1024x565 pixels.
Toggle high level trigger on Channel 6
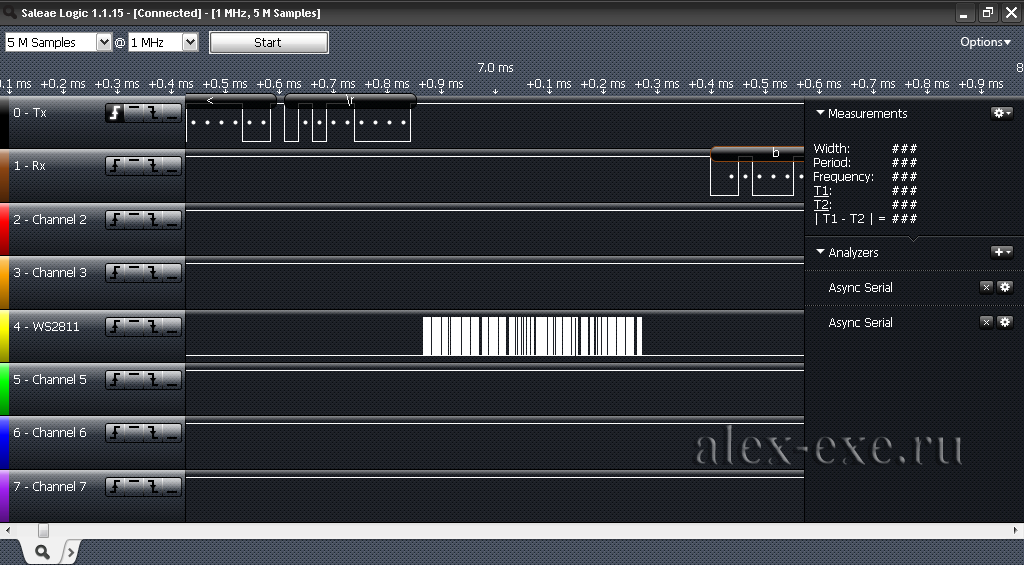(134, 433)
